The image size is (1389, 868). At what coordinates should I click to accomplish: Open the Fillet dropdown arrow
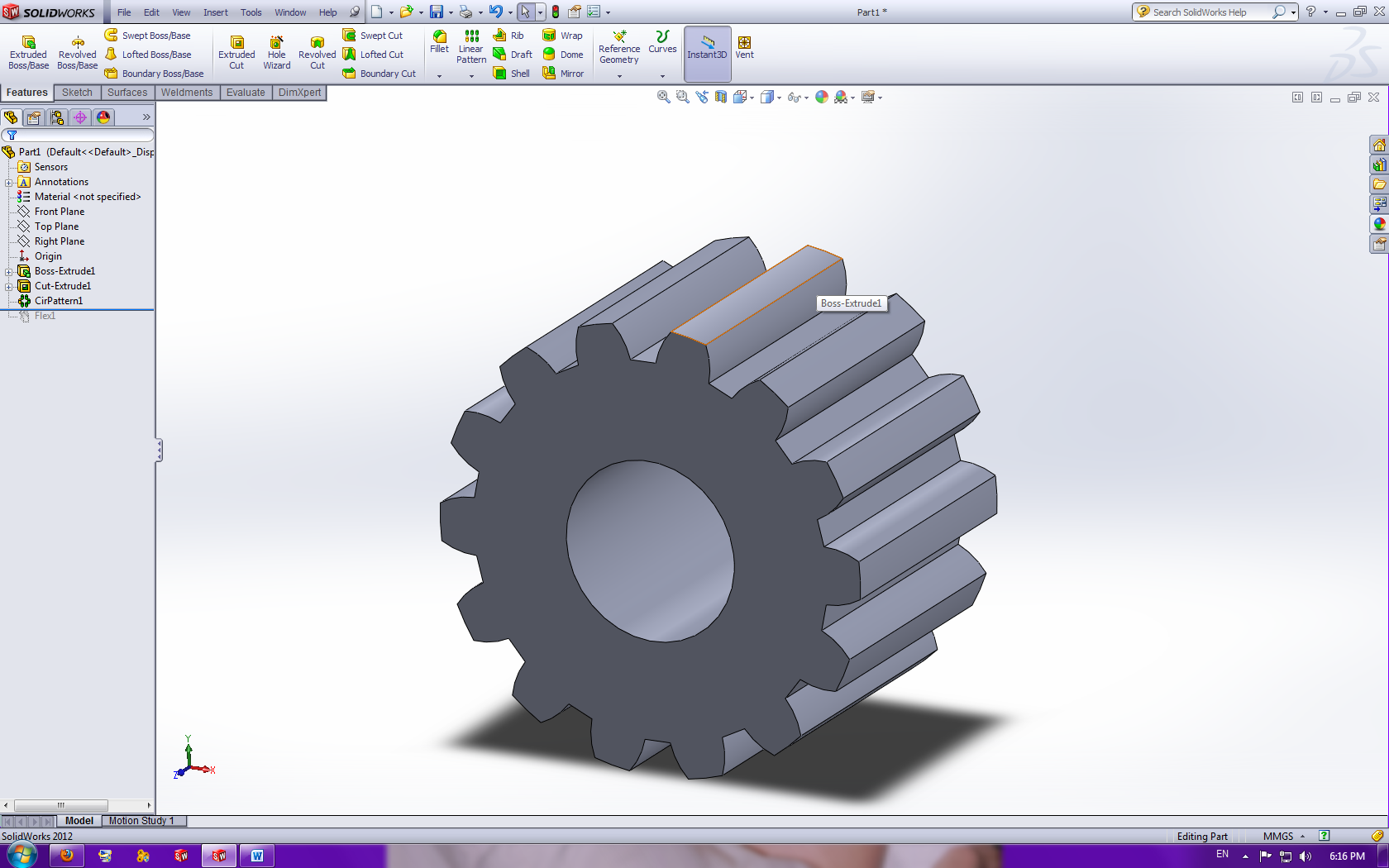tap(439, 76)
